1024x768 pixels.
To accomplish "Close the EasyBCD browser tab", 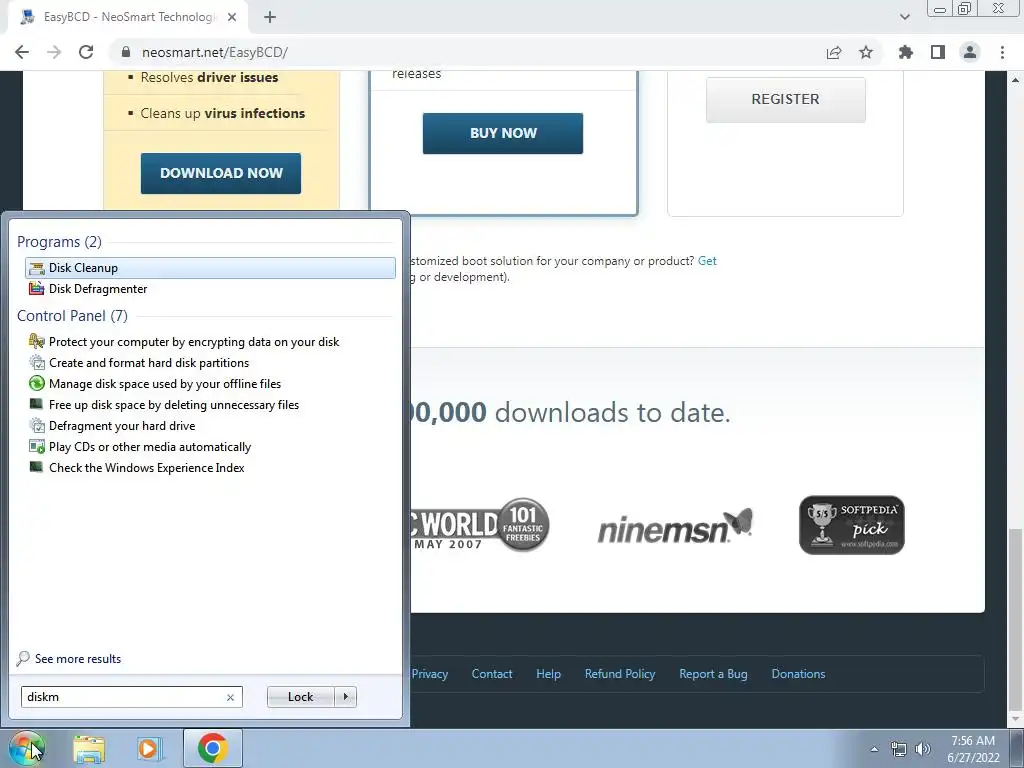I will tap(232, 17).
